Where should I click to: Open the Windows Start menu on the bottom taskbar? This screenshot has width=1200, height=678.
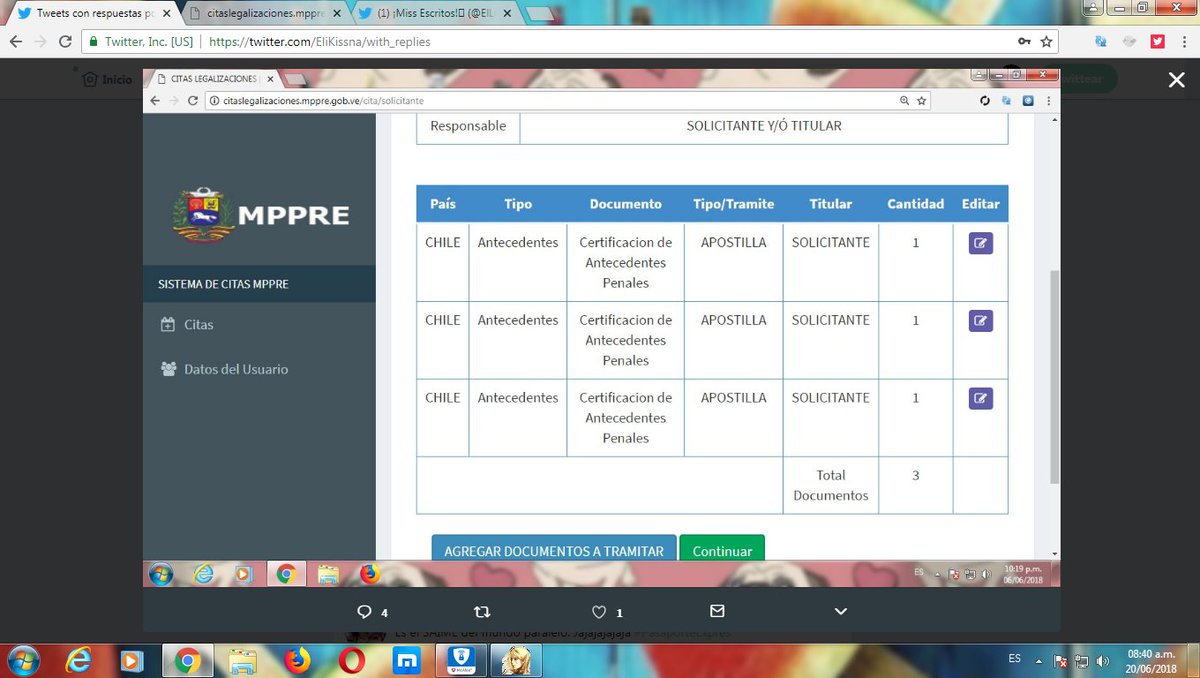[x=22, y=660]
